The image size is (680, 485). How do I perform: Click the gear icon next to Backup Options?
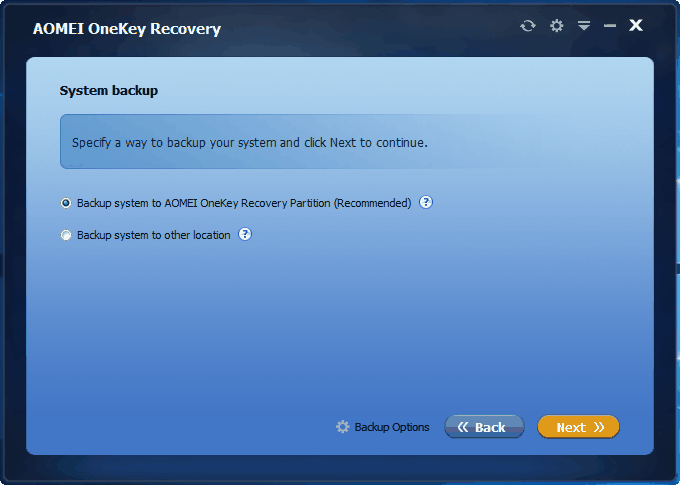tap(343, 427)
